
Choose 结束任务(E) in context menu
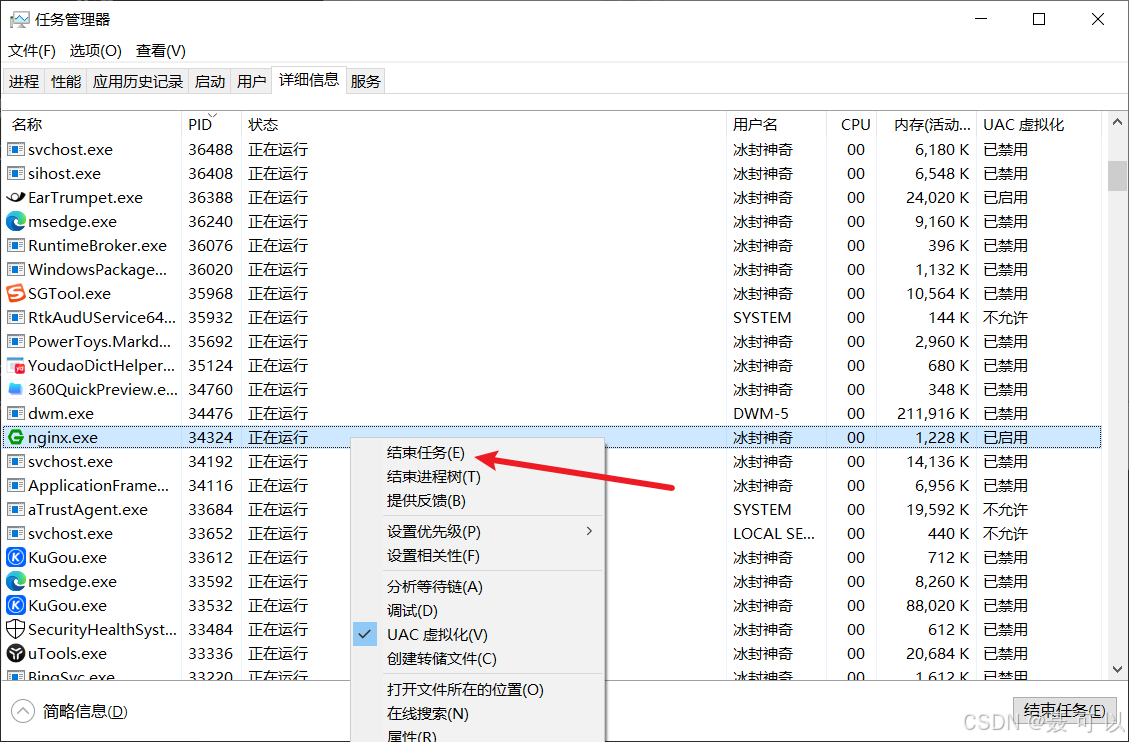coord(477,453)
